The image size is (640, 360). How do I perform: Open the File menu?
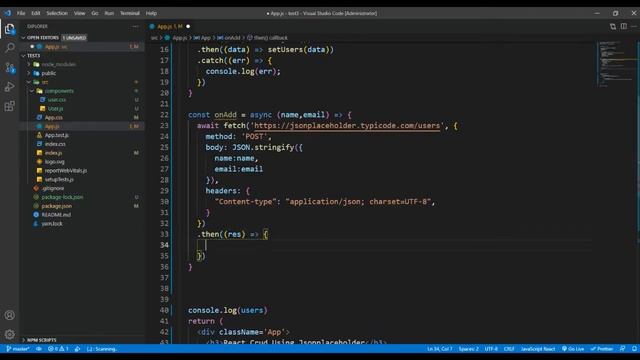pyautogui.click(x=21, y=13)
